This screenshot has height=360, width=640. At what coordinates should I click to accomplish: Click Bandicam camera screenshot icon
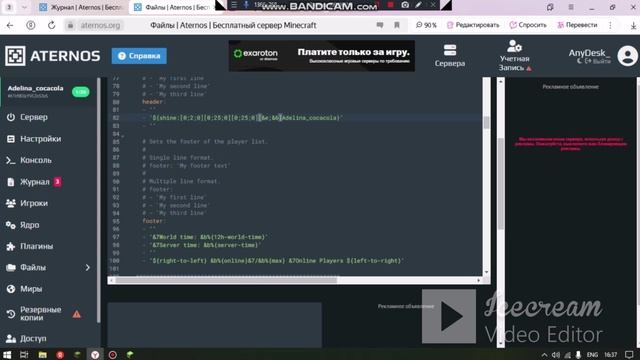[405, 5]
